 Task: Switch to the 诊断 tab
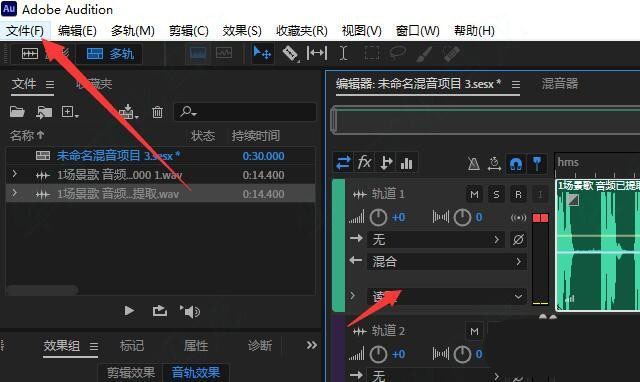(x=260, y=346)
